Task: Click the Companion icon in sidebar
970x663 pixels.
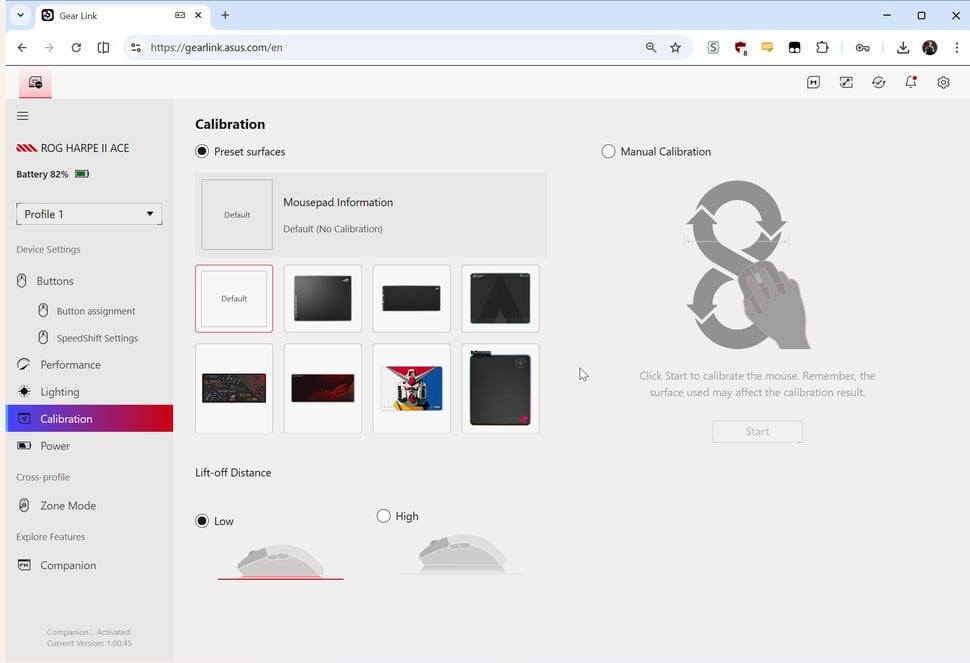Action: pos(24,565)
